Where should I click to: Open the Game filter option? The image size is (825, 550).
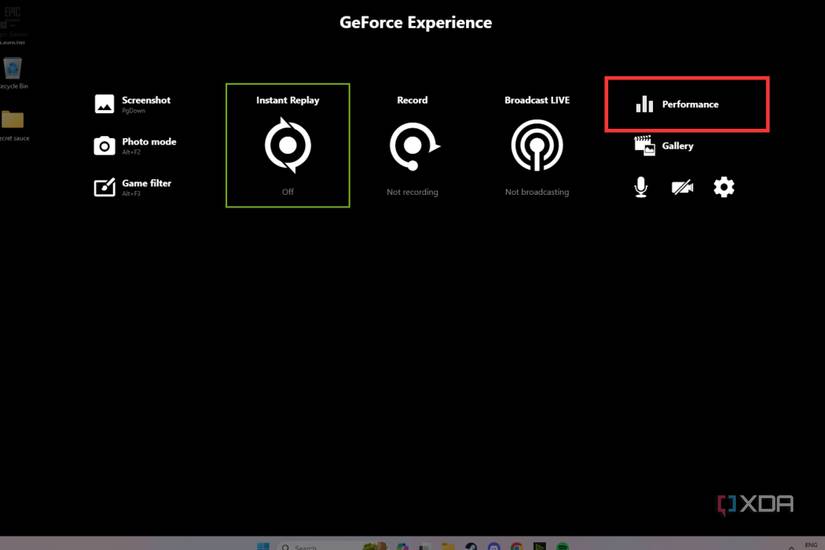tap(133, 187)
